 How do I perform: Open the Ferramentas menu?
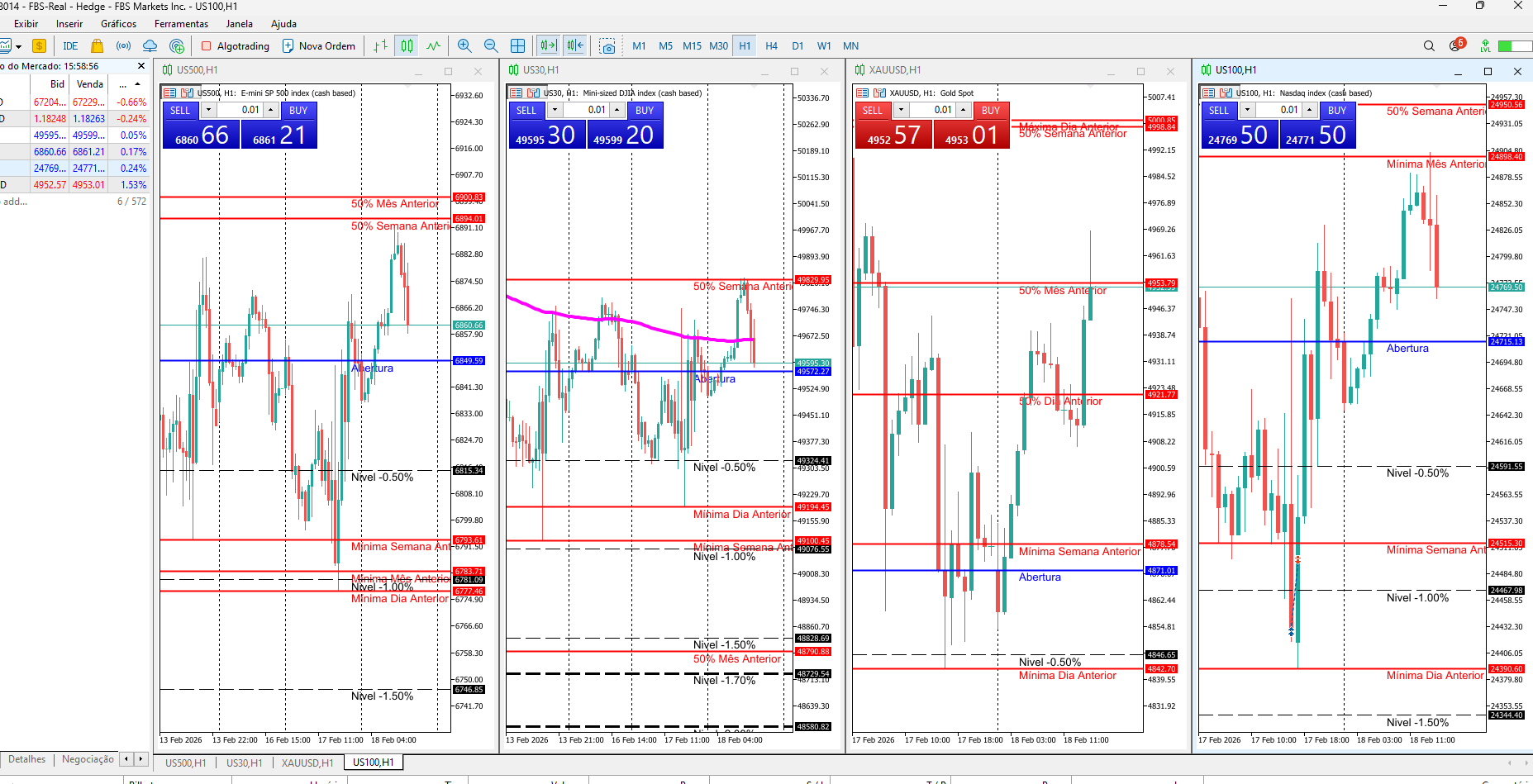click(x=181, y=24)
